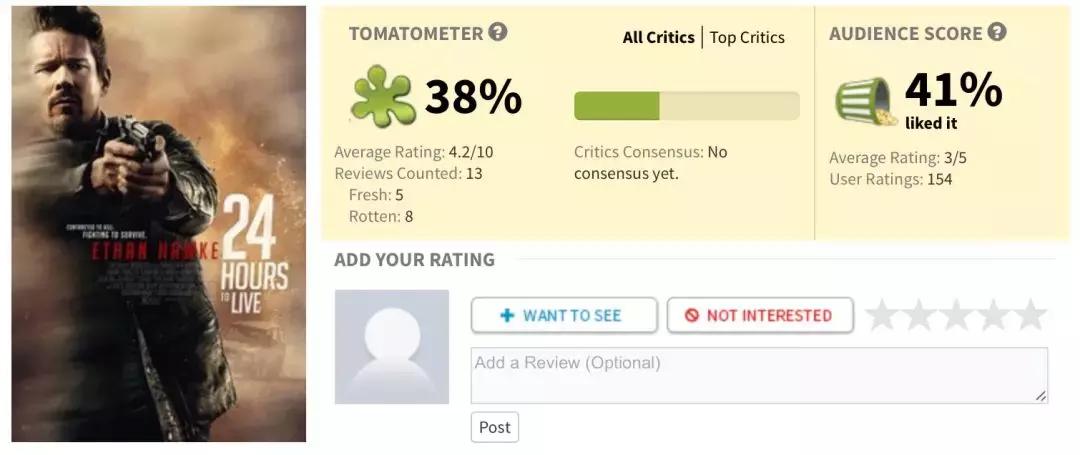Open the 24 Hours to Live poster

pos(159,224)
